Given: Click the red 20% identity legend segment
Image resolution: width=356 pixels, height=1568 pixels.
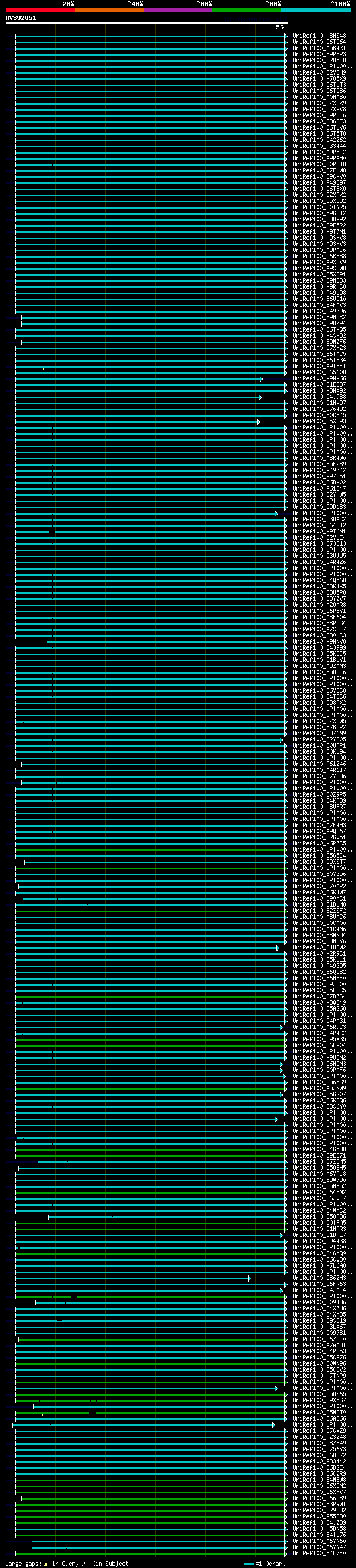Looking at the screenshot, I should tap(39, 10).
